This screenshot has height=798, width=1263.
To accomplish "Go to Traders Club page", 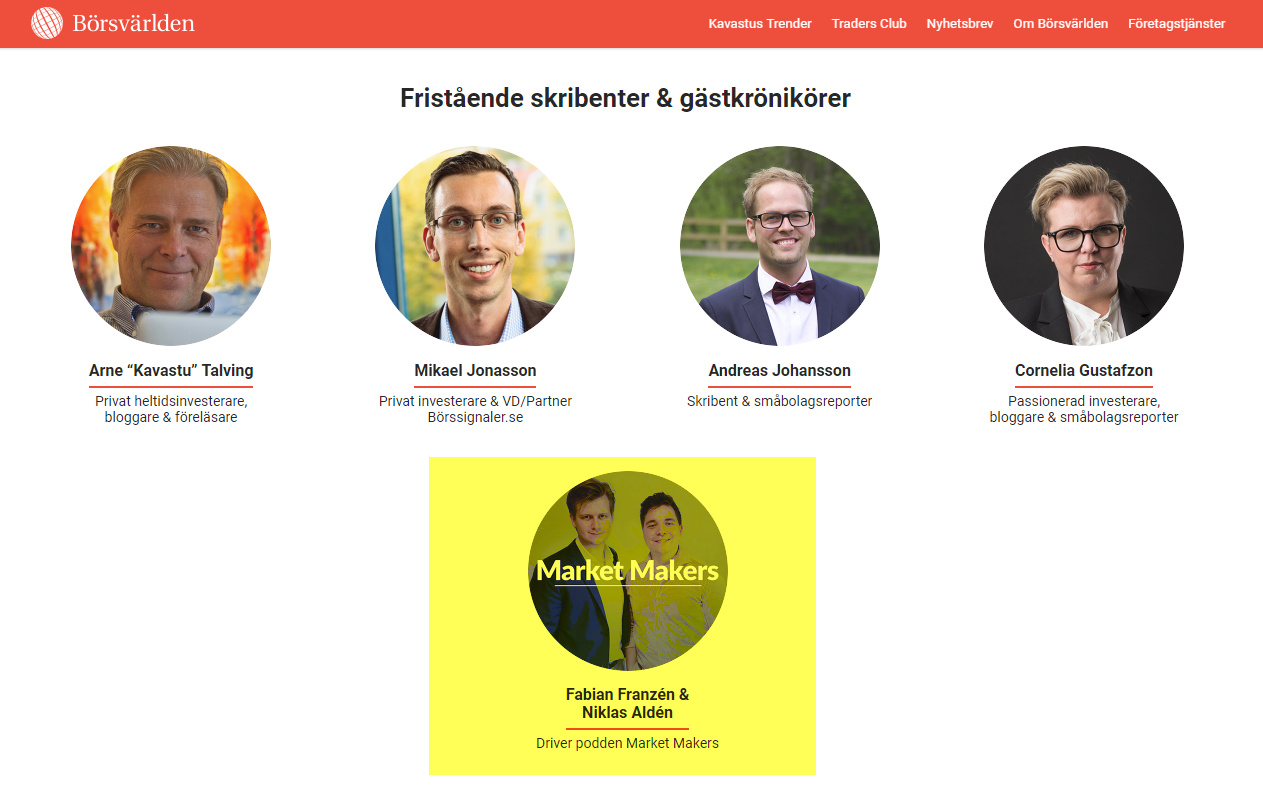I will pos(869,23).
